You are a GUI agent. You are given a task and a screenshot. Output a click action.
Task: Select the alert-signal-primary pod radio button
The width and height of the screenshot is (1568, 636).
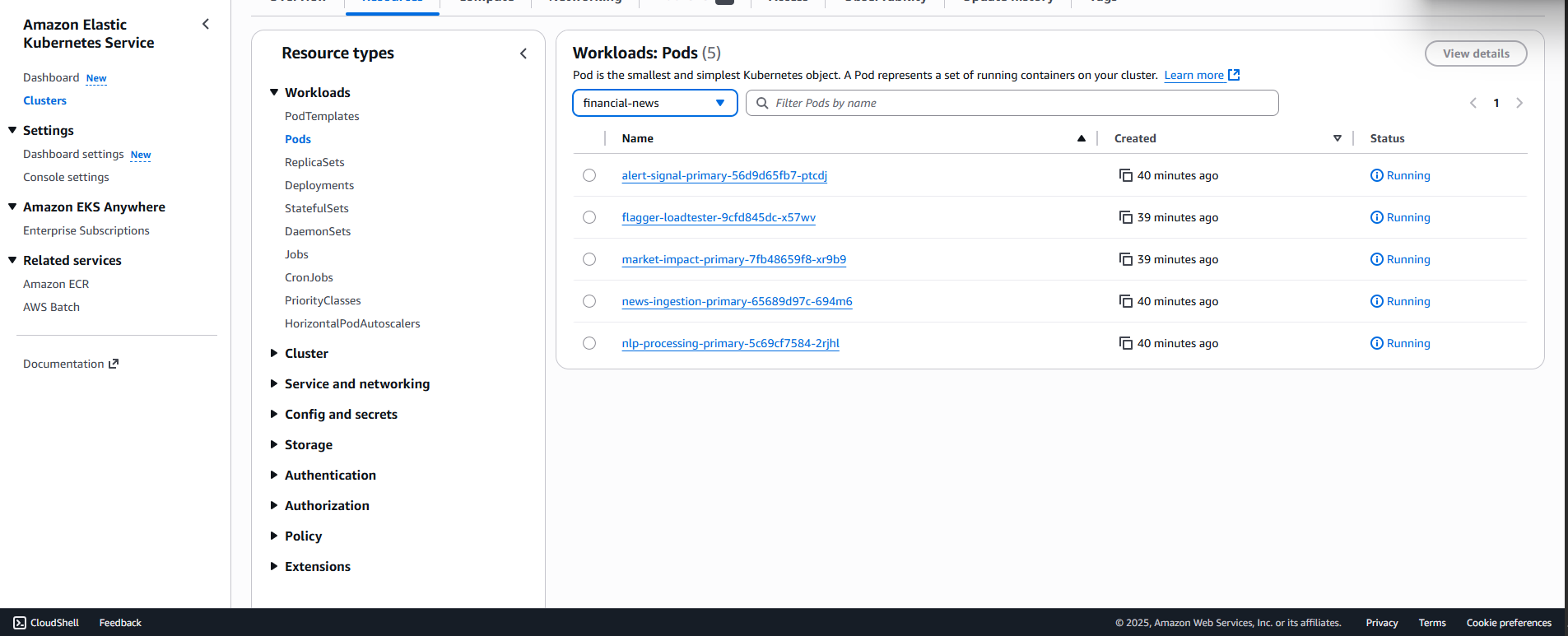tap(589, 175)
